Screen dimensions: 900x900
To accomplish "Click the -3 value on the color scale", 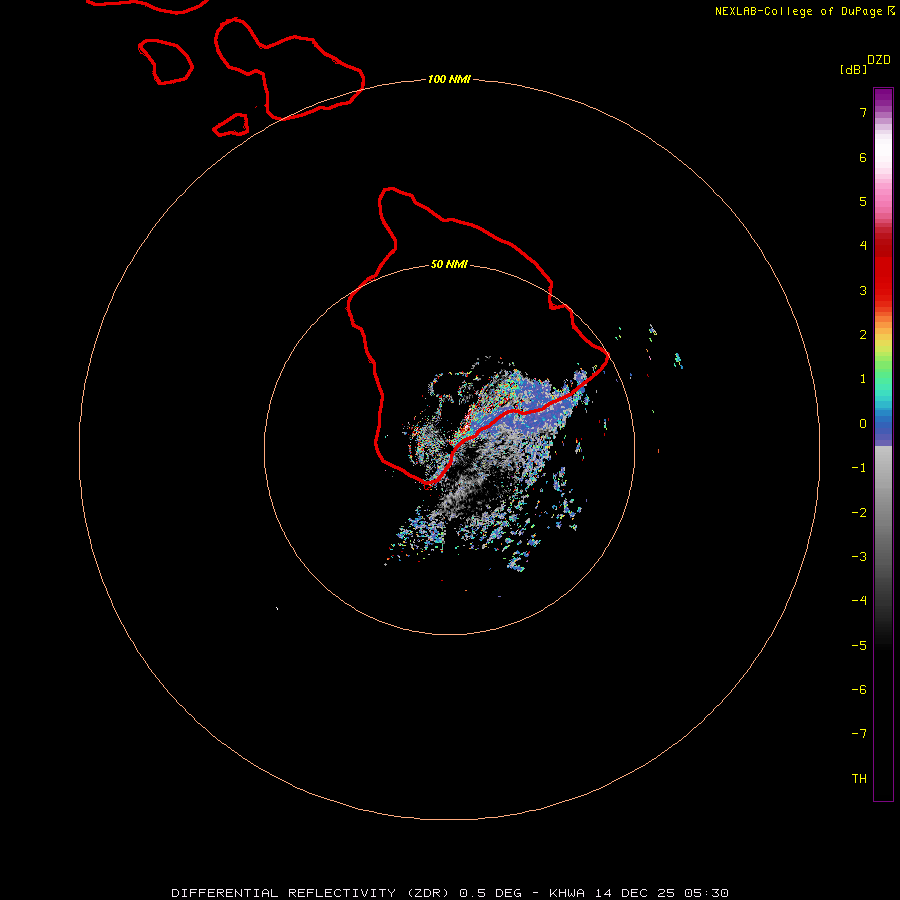I will point(859,557).
